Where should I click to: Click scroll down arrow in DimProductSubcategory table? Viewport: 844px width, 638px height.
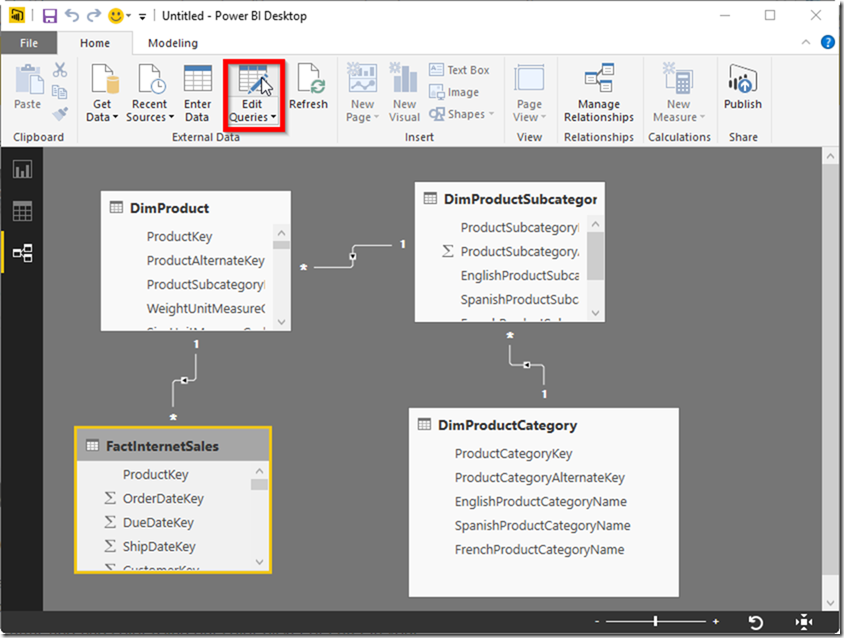(x=595, y=313)
